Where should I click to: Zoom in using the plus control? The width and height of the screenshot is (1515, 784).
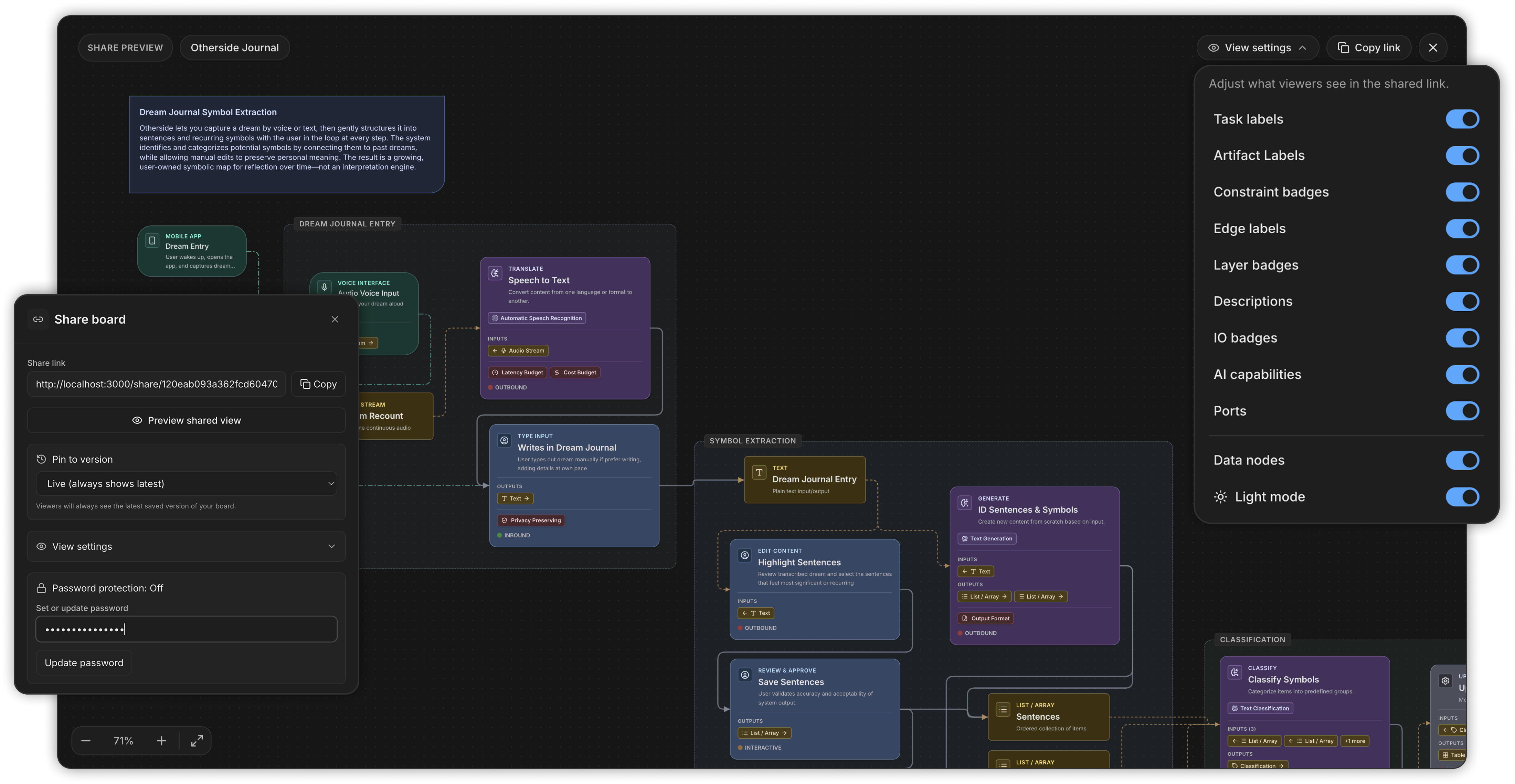point(161,741)
